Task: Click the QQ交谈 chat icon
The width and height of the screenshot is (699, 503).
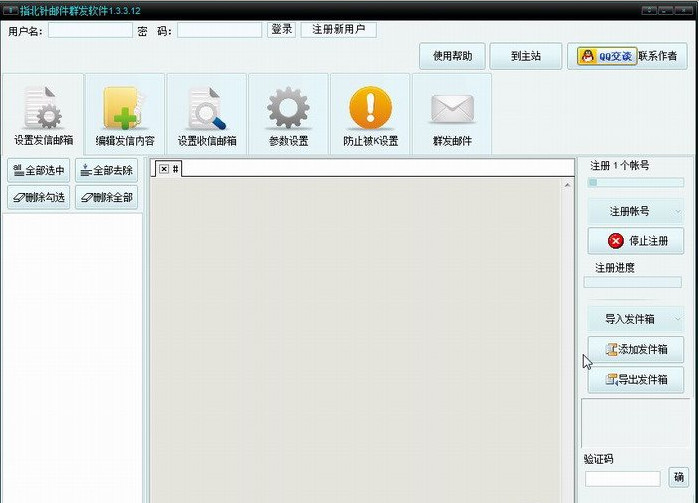Action: pos(607,56)
